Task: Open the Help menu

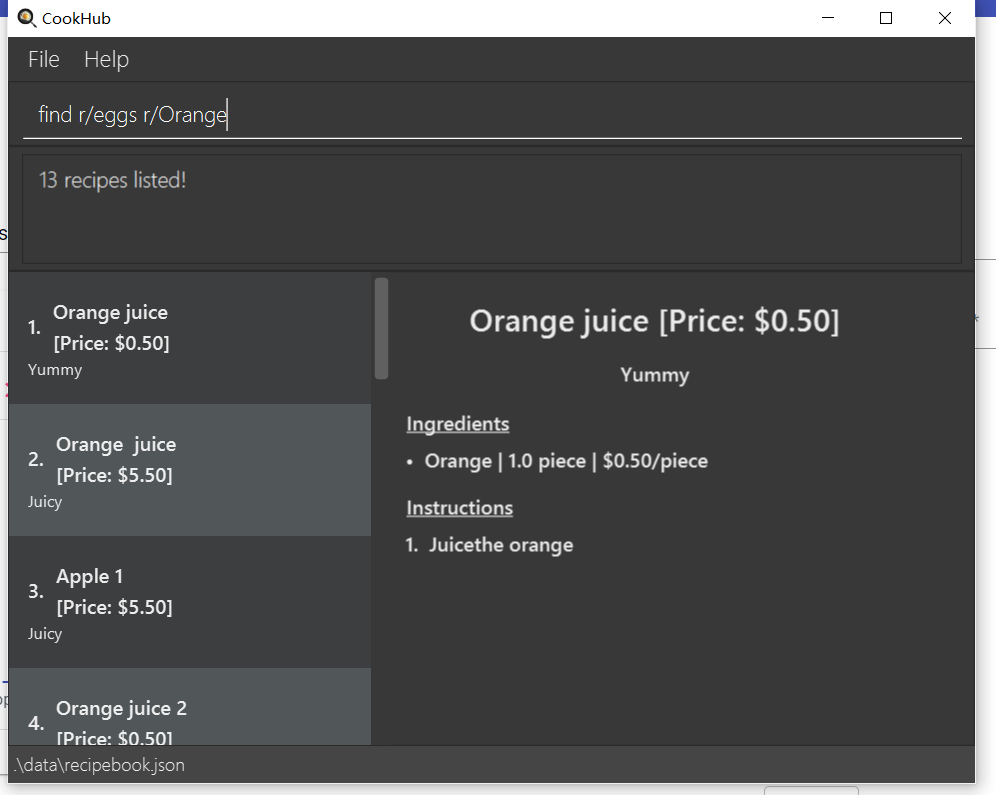Action: click(x=106, y=59)
